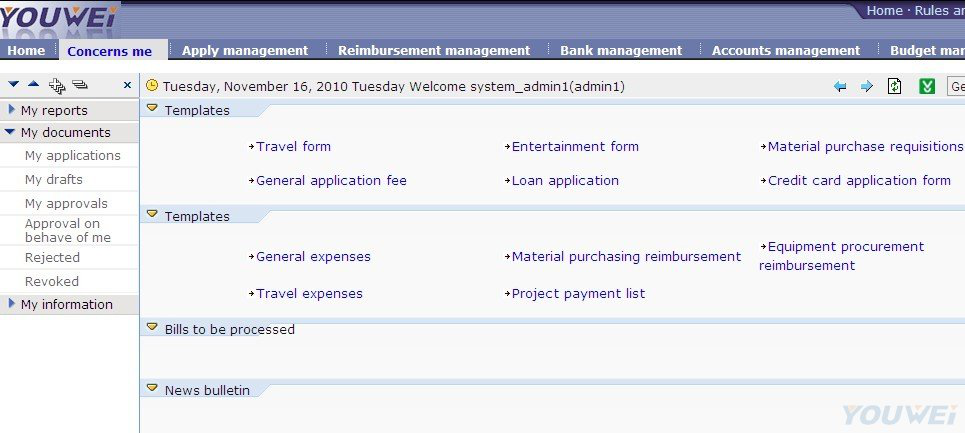Expand the My reports tree node
Viewport: 965px width, 433px height.
tap(12, 109)
